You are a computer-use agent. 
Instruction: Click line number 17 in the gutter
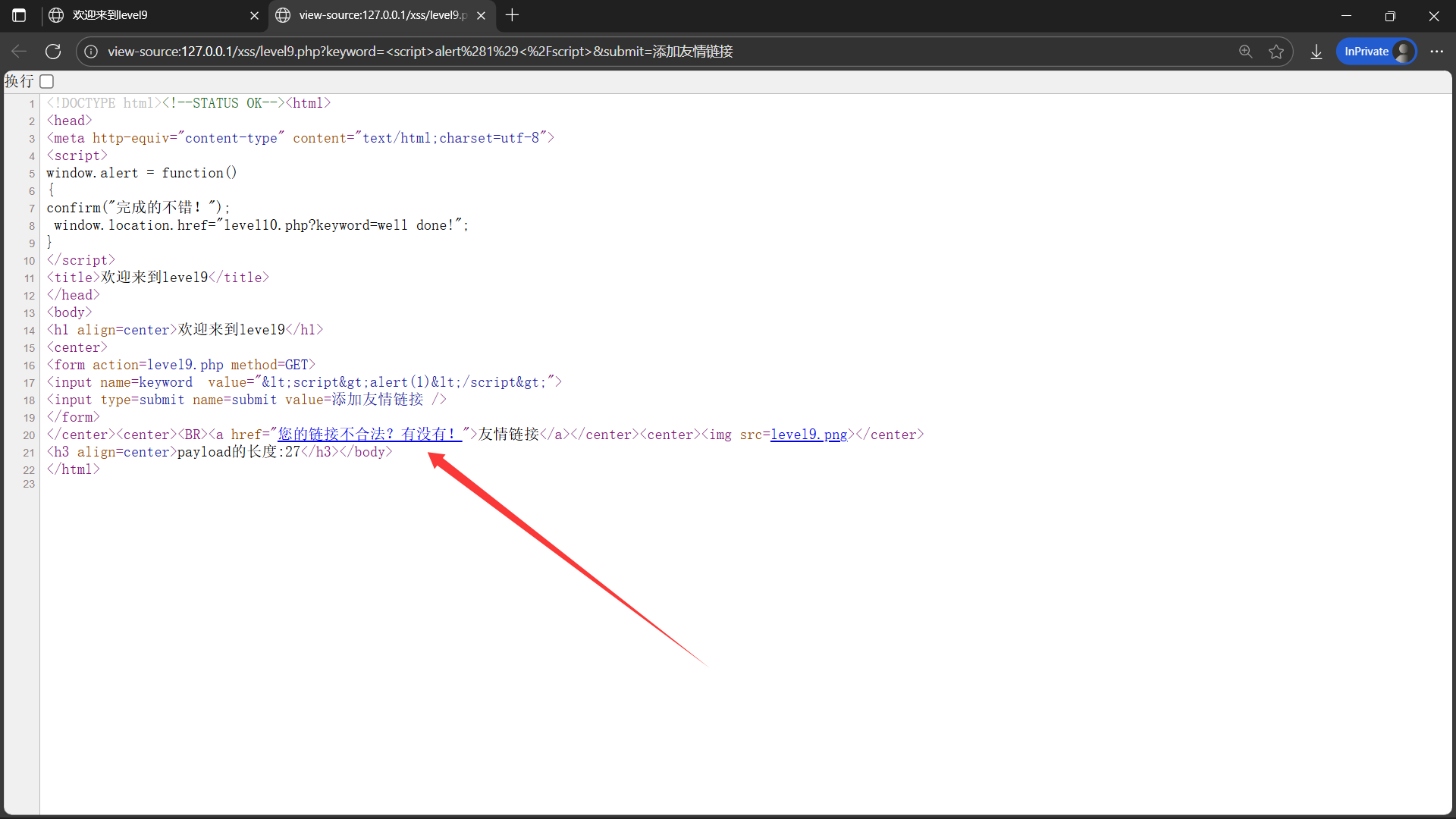[x=30, y=383]
